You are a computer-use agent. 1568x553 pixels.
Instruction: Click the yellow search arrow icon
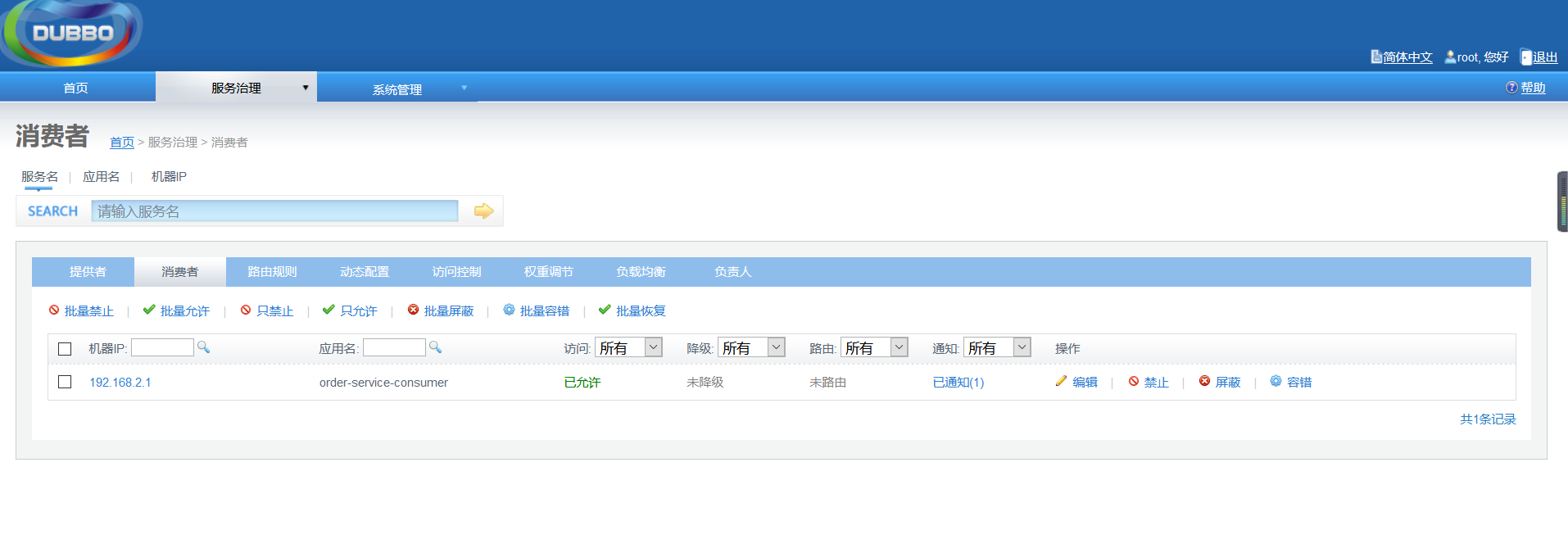coord(484,211)
